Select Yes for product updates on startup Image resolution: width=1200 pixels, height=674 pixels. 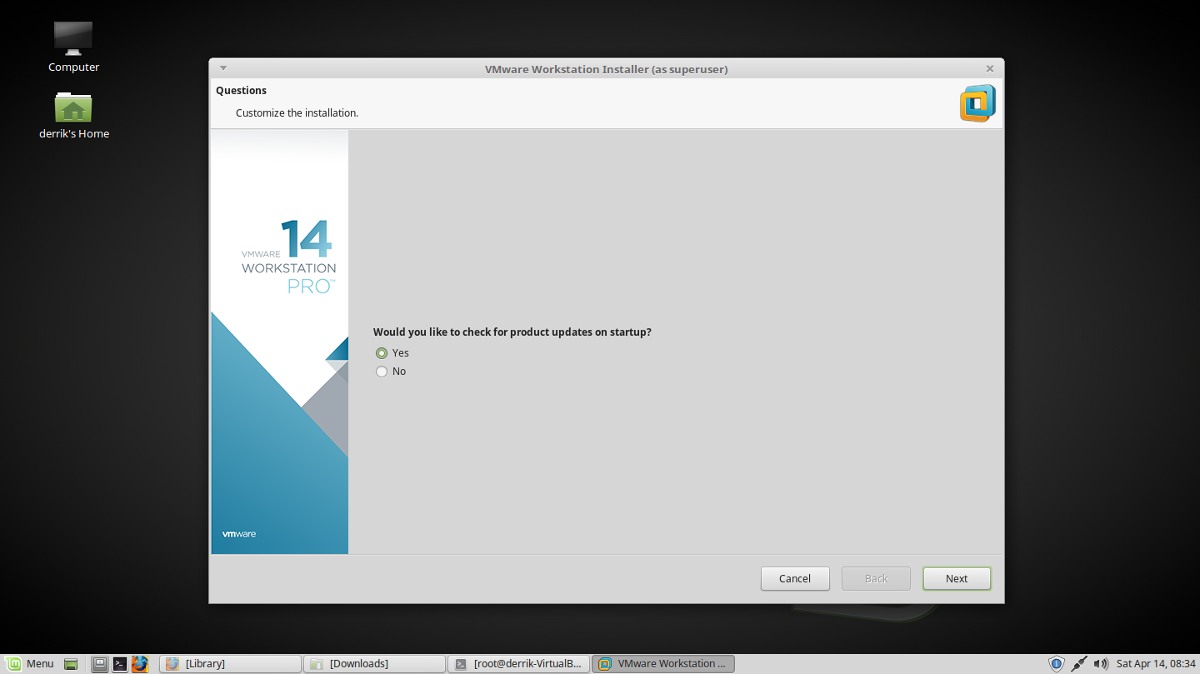pos(381,352)
